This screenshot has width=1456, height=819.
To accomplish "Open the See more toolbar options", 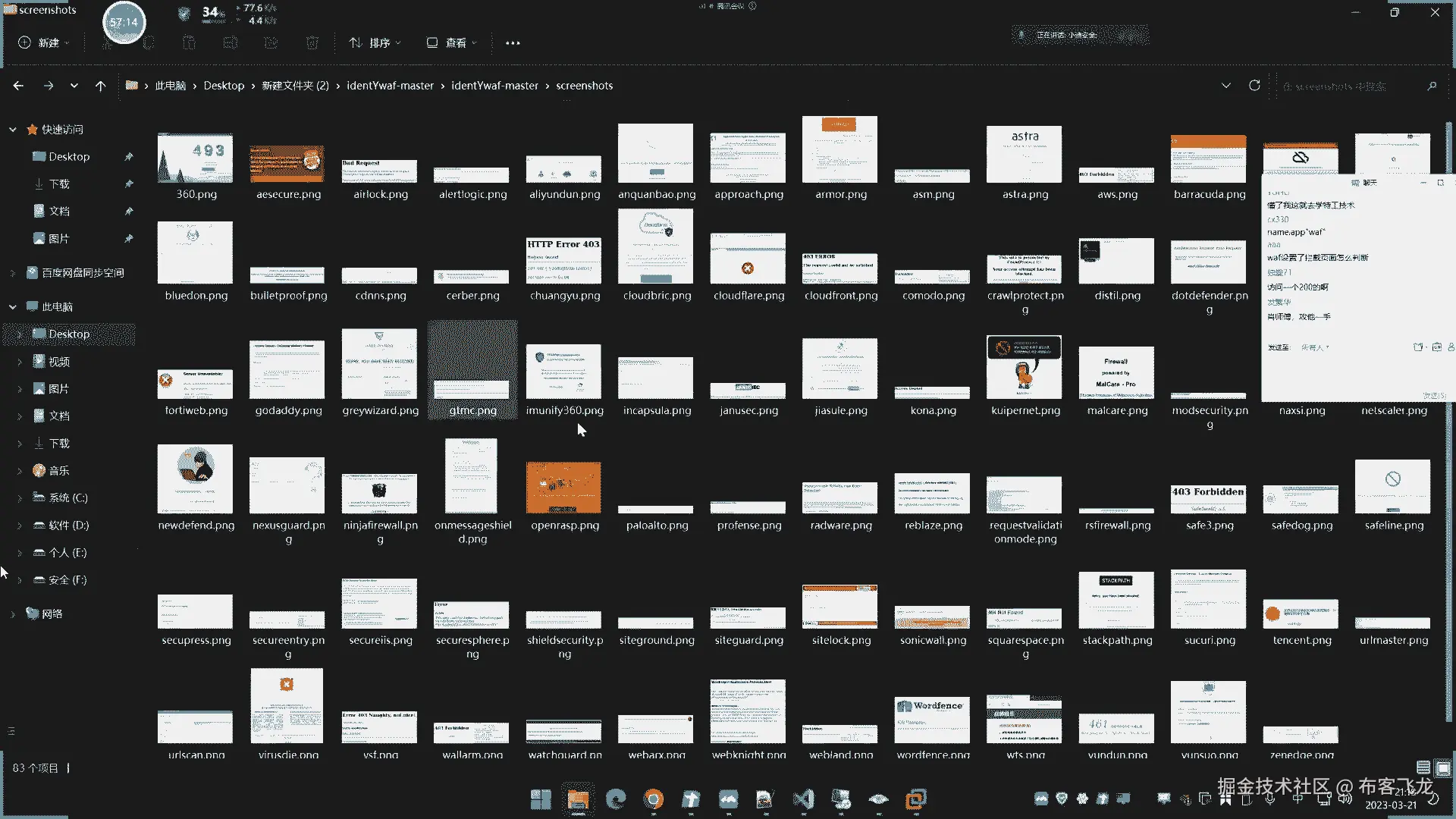I will 513,43.
